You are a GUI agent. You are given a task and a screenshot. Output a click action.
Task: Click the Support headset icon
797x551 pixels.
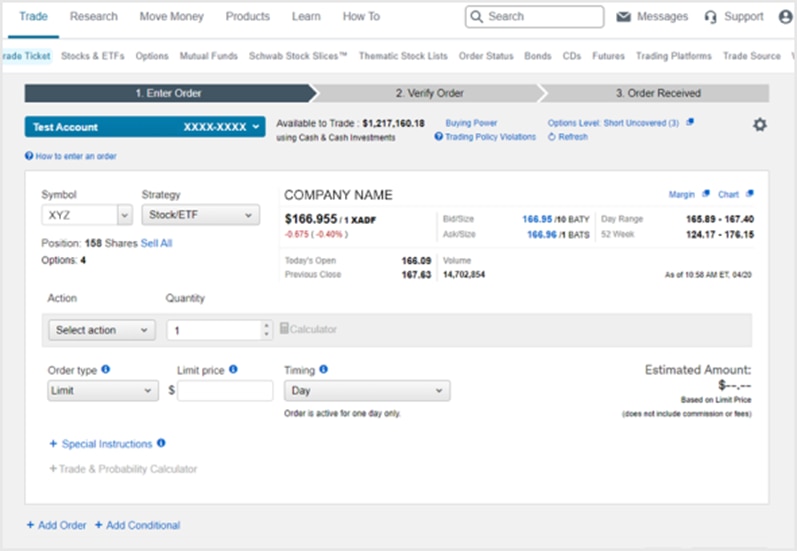pyautogui.click(x=710, y=17)
